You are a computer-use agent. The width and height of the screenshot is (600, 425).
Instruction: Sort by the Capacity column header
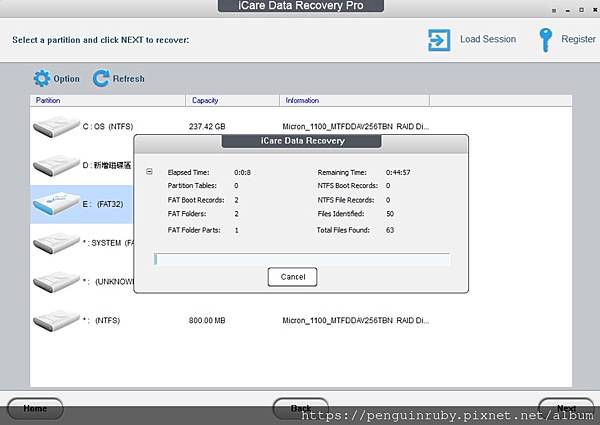(233, 101)
